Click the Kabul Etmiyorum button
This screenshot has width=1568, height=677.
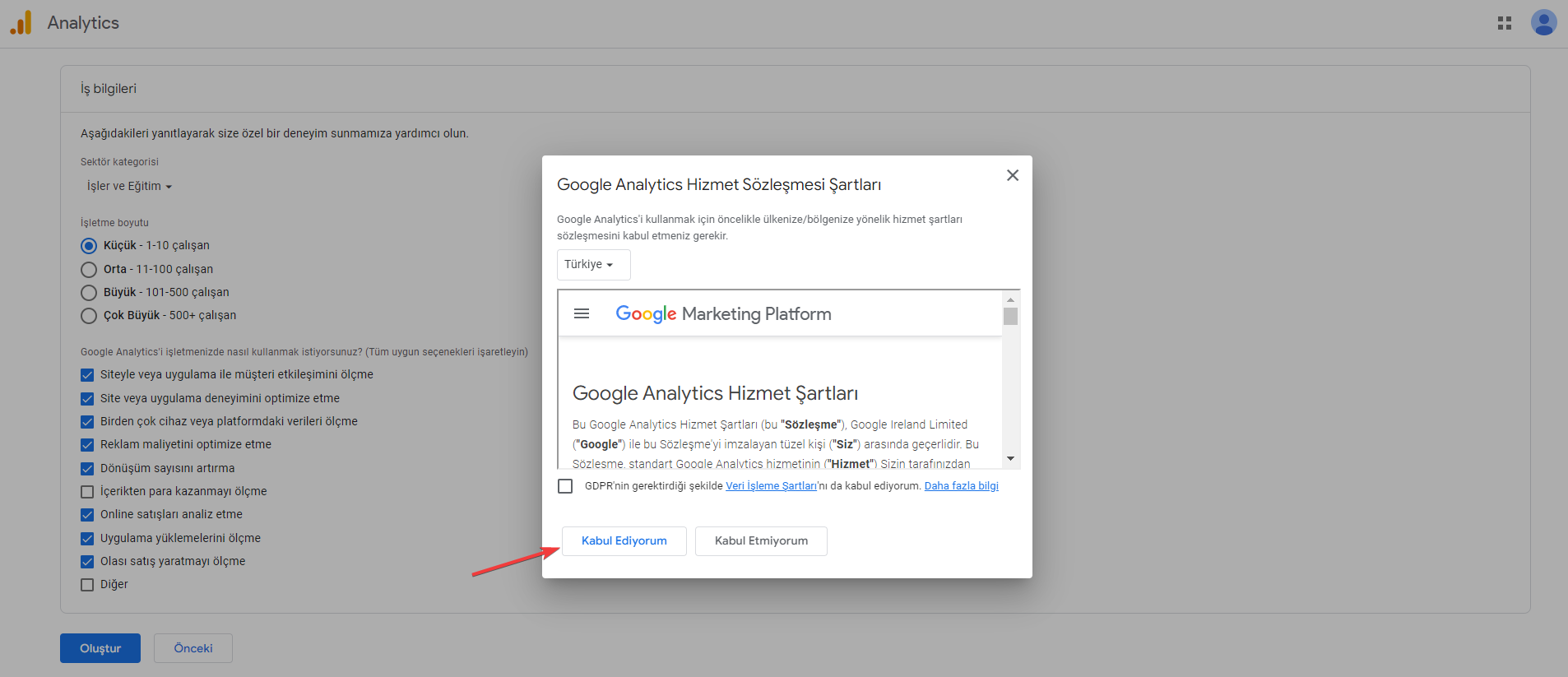point(761,541)
